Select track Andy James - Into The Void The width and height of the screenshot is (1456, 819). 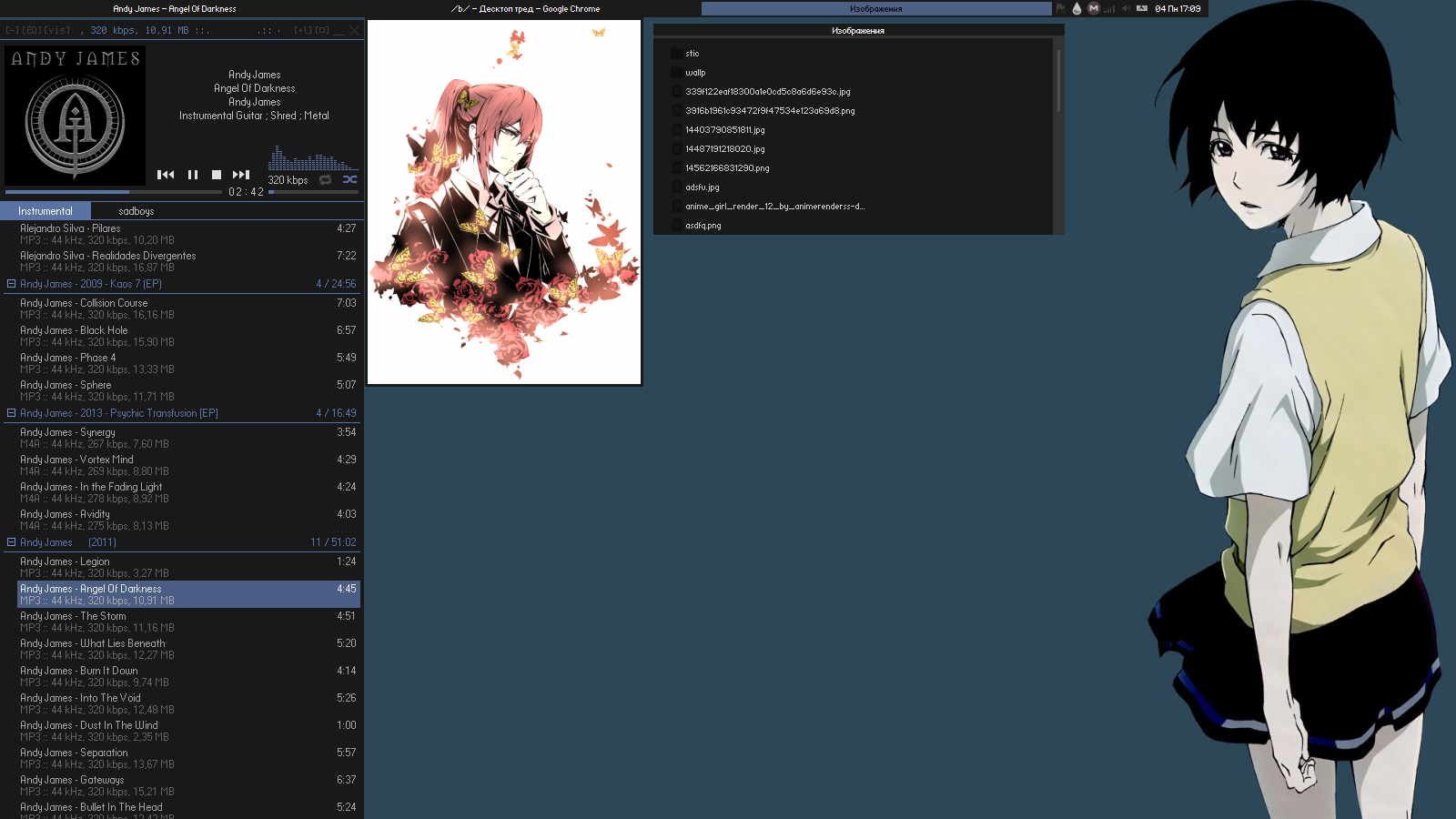188,703
